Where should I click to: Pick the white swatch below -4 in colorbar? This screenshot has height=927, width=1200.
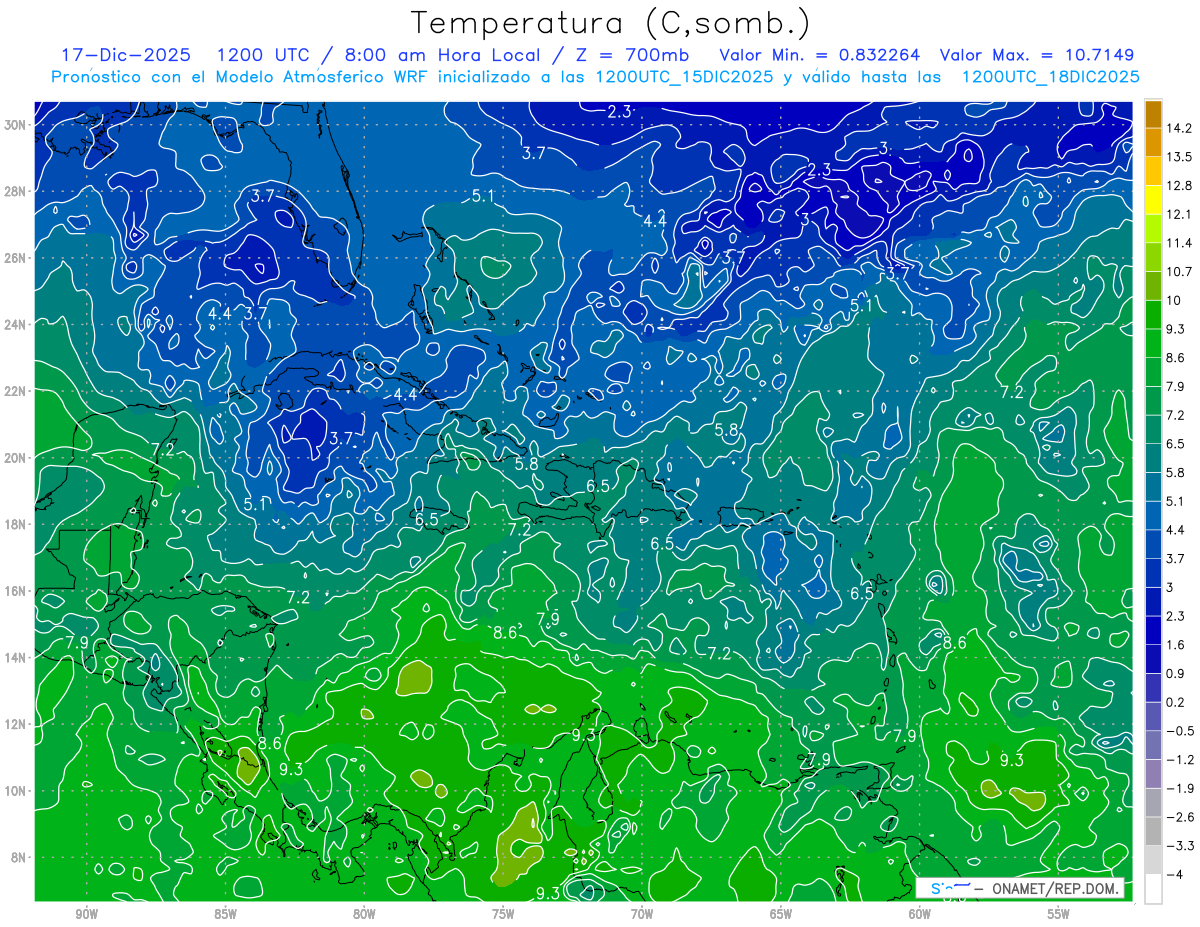pyautogui.click(x=1153, y=889)
